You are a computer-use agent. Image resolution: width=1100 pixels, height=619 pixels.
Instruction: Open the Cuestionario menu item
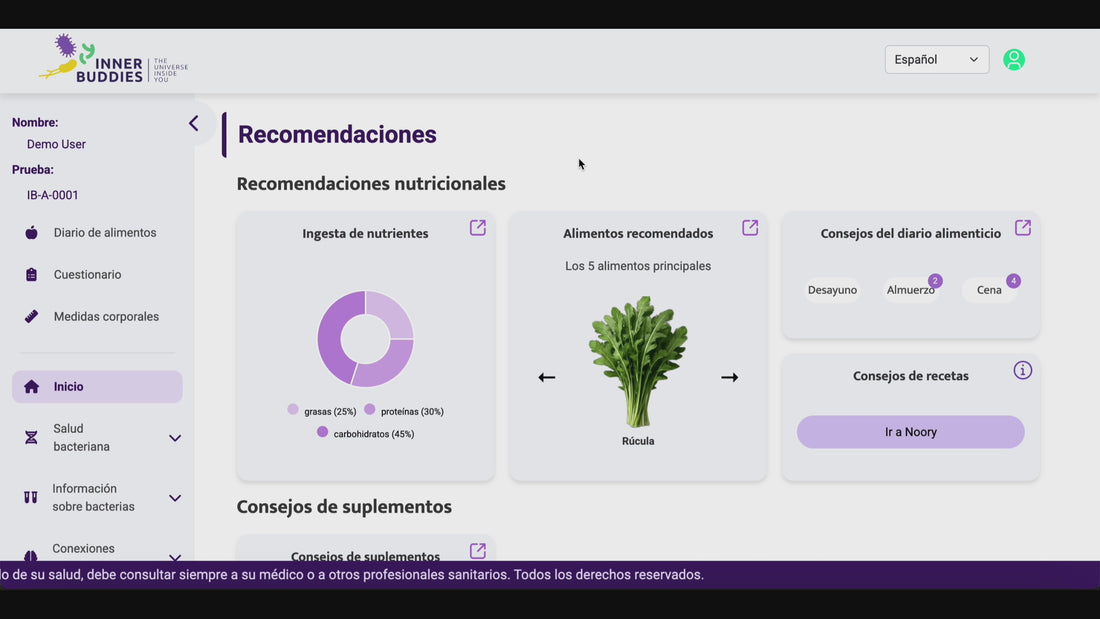(x=87, y=275)
